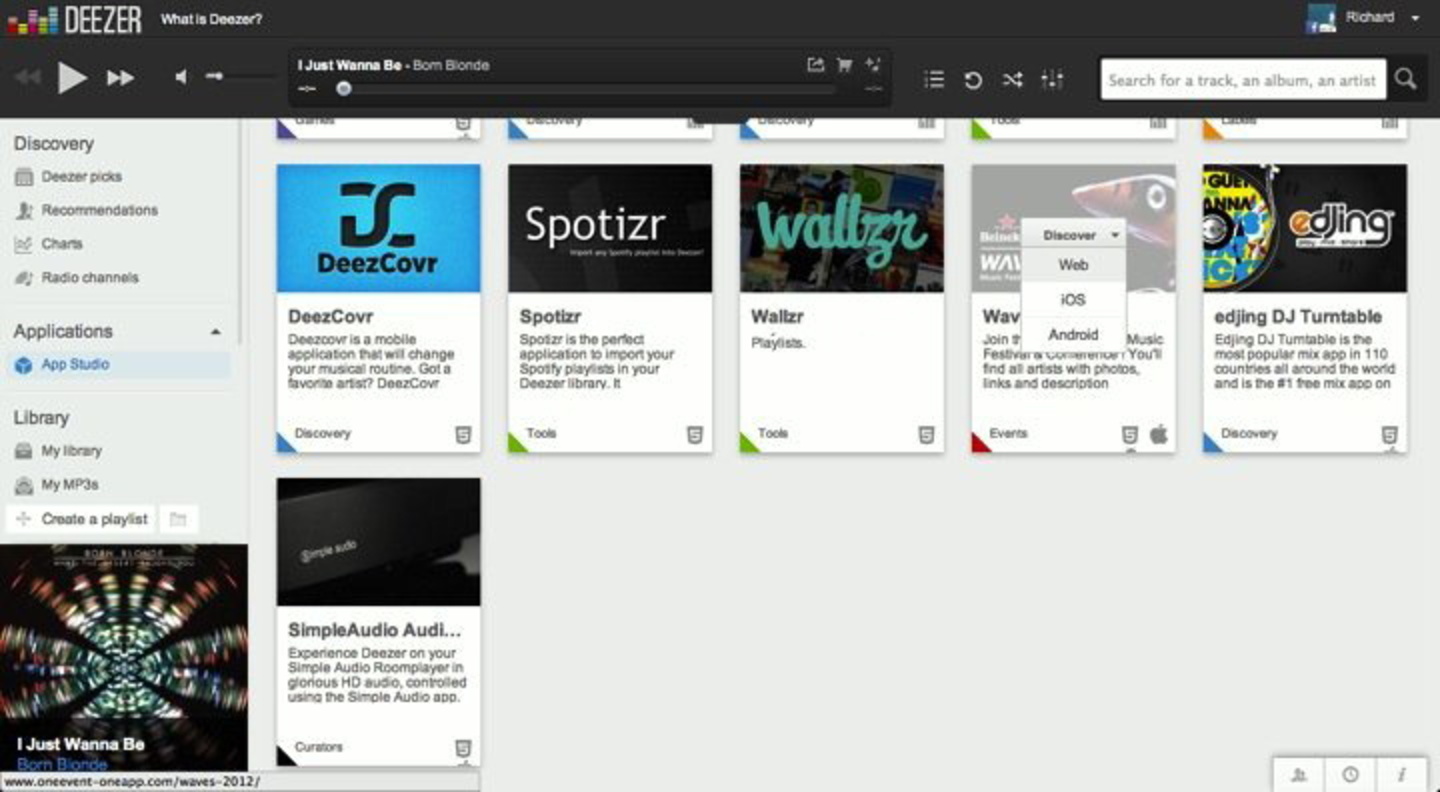Screen dimensions: 1440x792
Task: Open the SimpleAudio app thumbnail
Action: (x=378, y=541)
